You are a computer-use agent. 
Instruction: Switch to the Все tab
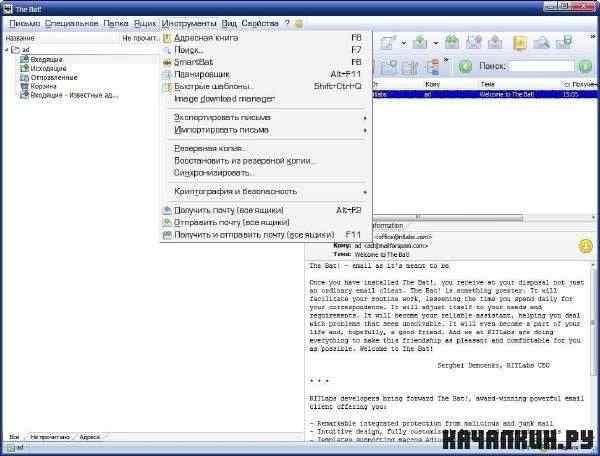tap(15, 437)
